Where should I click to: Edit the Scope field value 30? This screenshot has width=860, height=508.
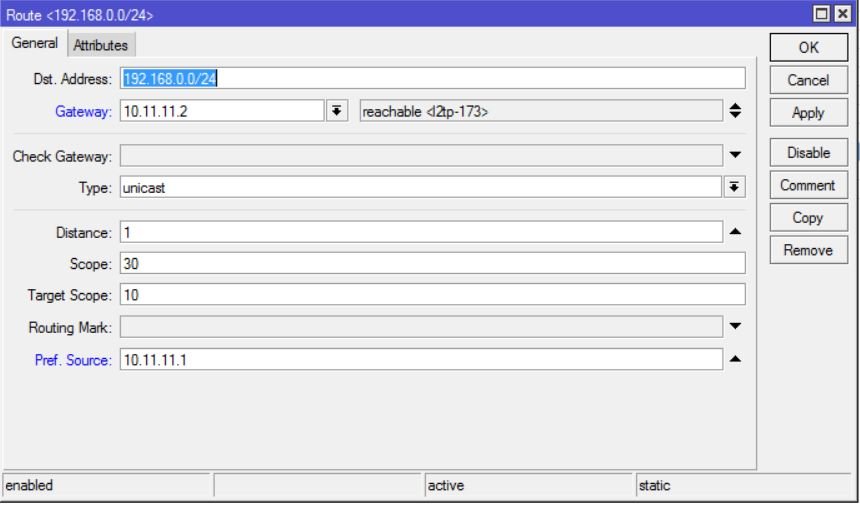(432, 263)
